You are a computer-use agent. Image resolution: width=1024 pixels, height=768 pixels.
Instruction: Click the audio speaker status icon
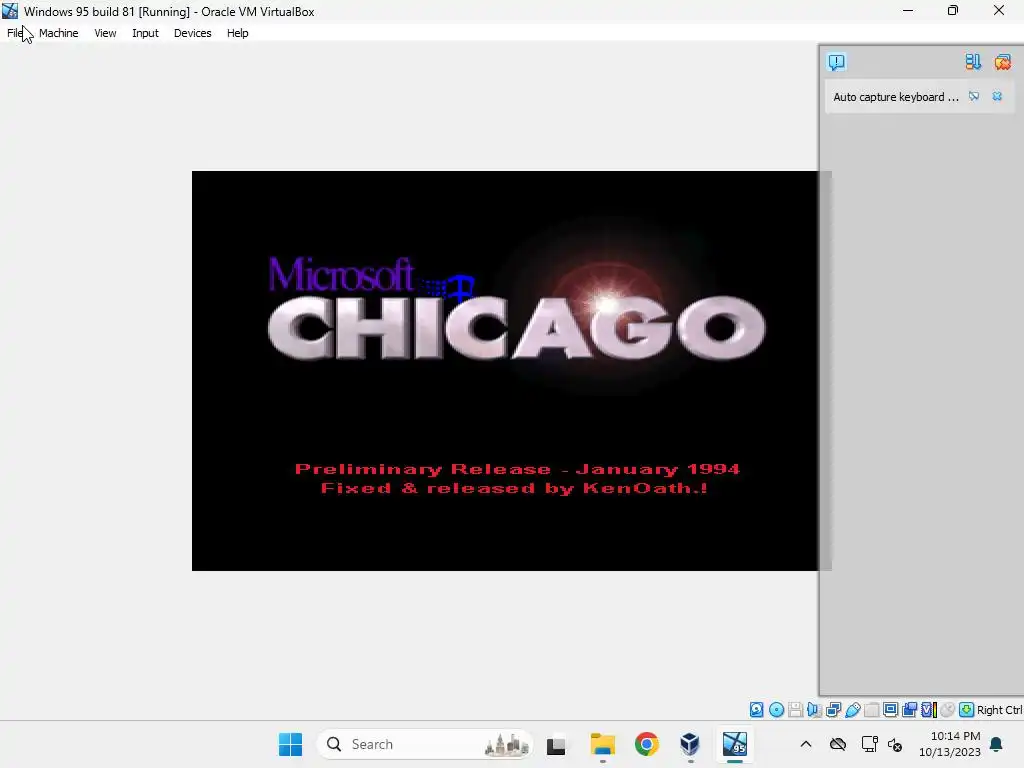[814, 710]
